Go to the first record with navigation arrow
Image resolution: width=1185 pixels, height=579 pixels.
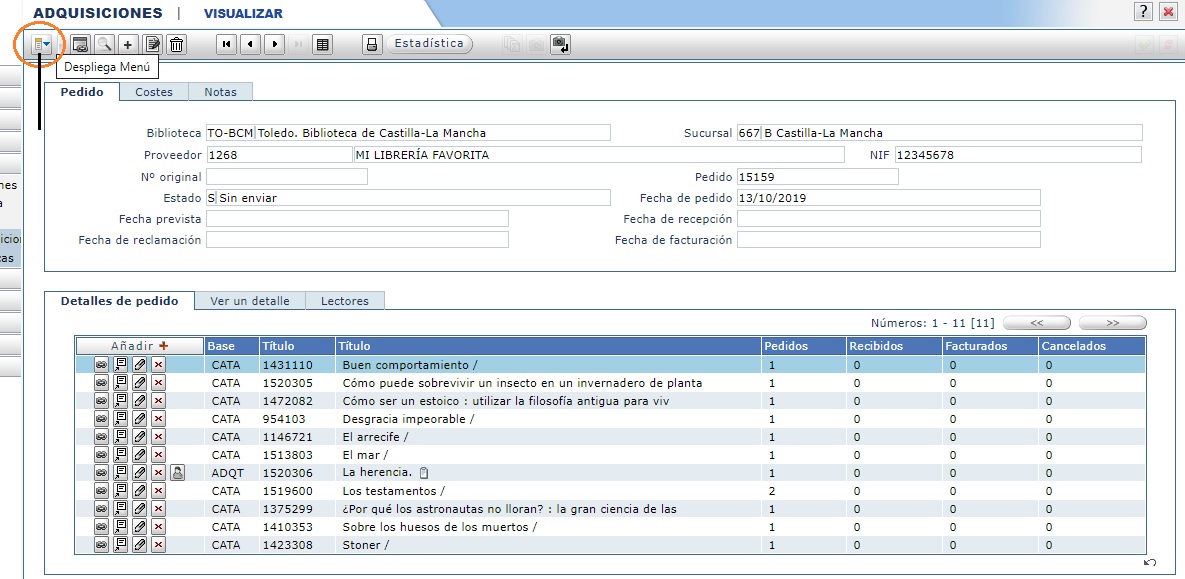(226, 44)
